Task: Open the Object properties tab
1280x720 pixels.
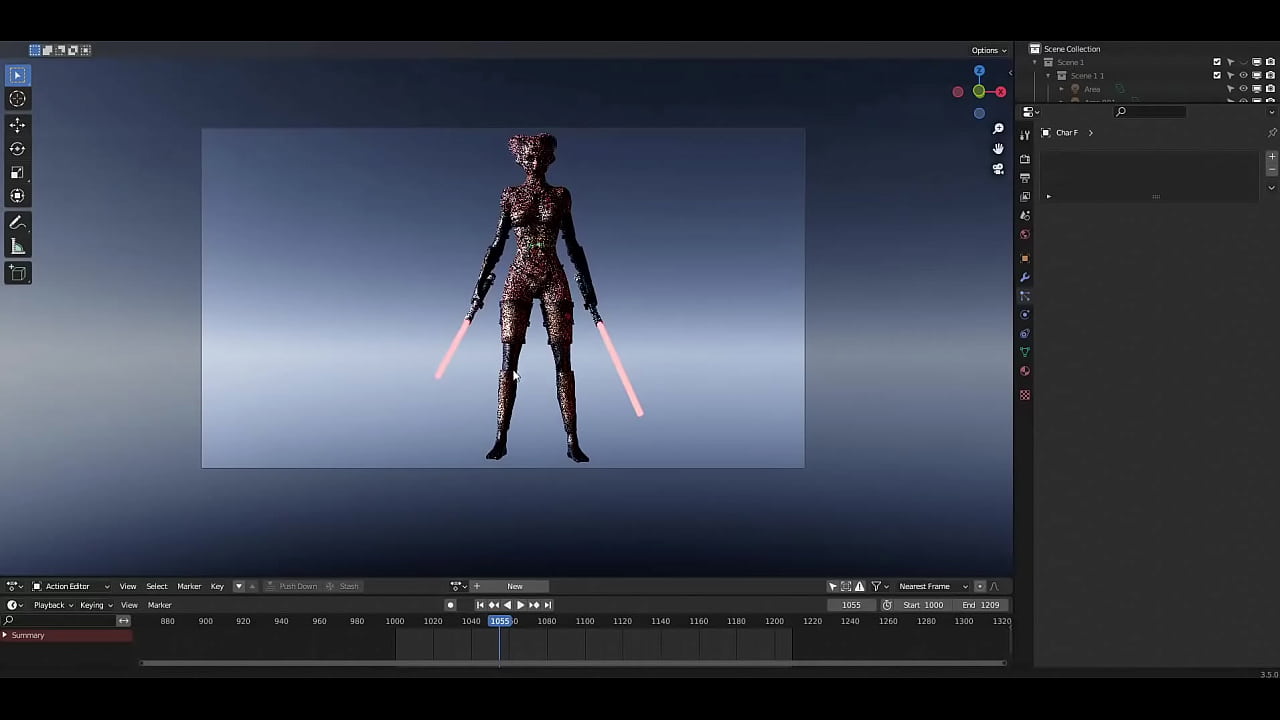Action: point(1025,259)
